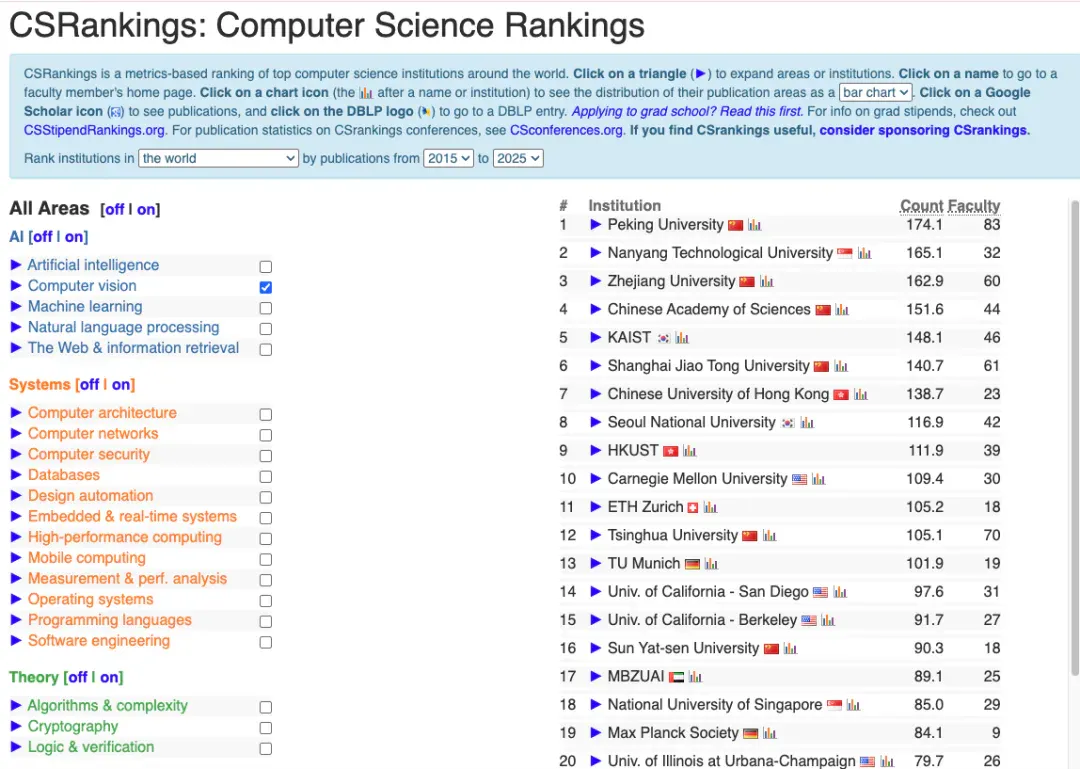Open Carnegie Mellon University chart icon
This screenshot has width=1080, height=769.
tap(818, 480)
